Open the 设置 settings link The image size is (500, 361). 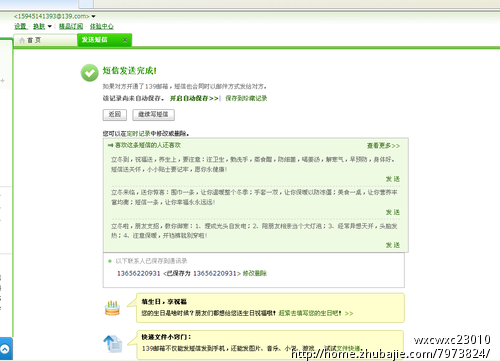coord(20,26)
